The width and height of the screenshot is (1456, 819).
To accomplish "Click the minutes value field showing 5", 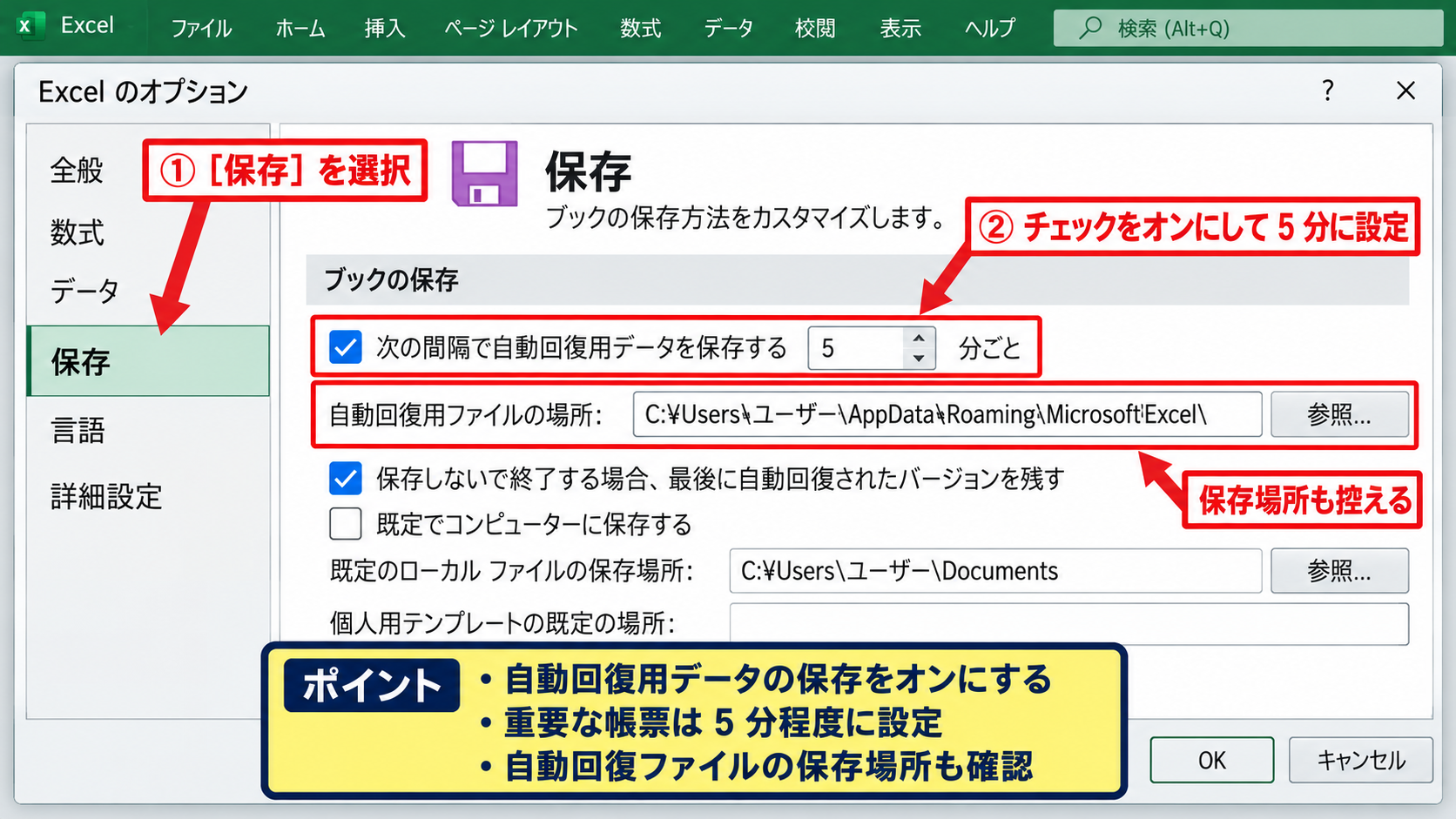I will pos(857,348).
